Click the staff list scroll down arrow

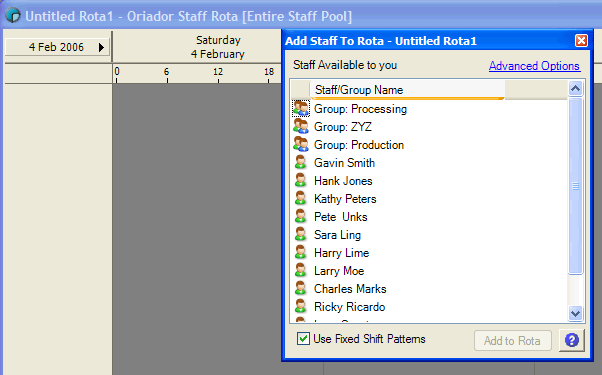click(x=575, y=313)
